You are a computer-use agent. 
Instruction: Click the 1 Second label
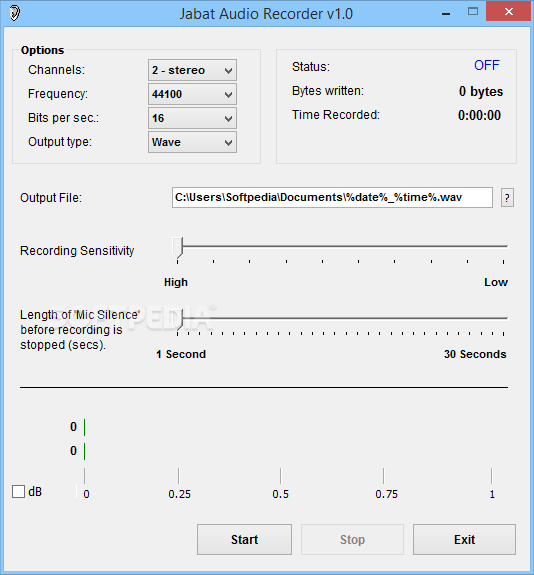[x=181, y=354]
